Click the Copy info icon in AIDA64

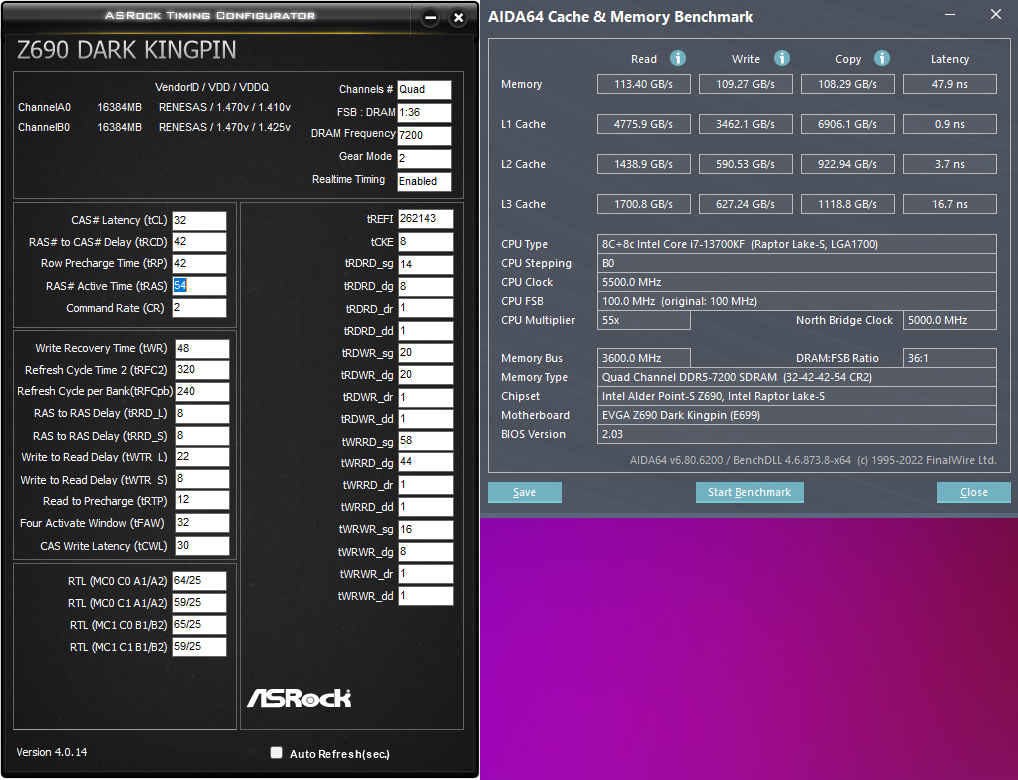click(x=882, y=58)
